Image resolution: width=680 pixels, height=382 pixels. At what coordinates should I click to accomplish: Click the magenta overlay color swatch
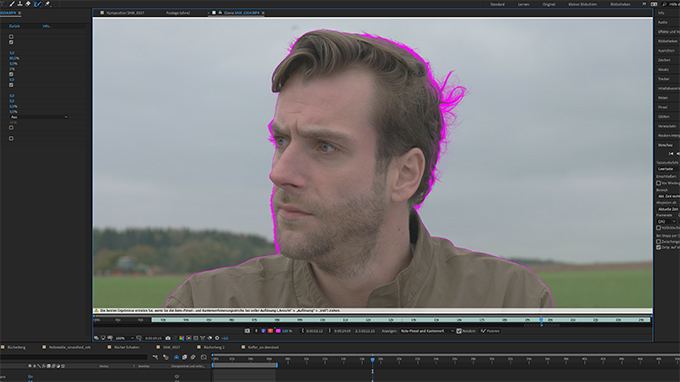(278, 331)
